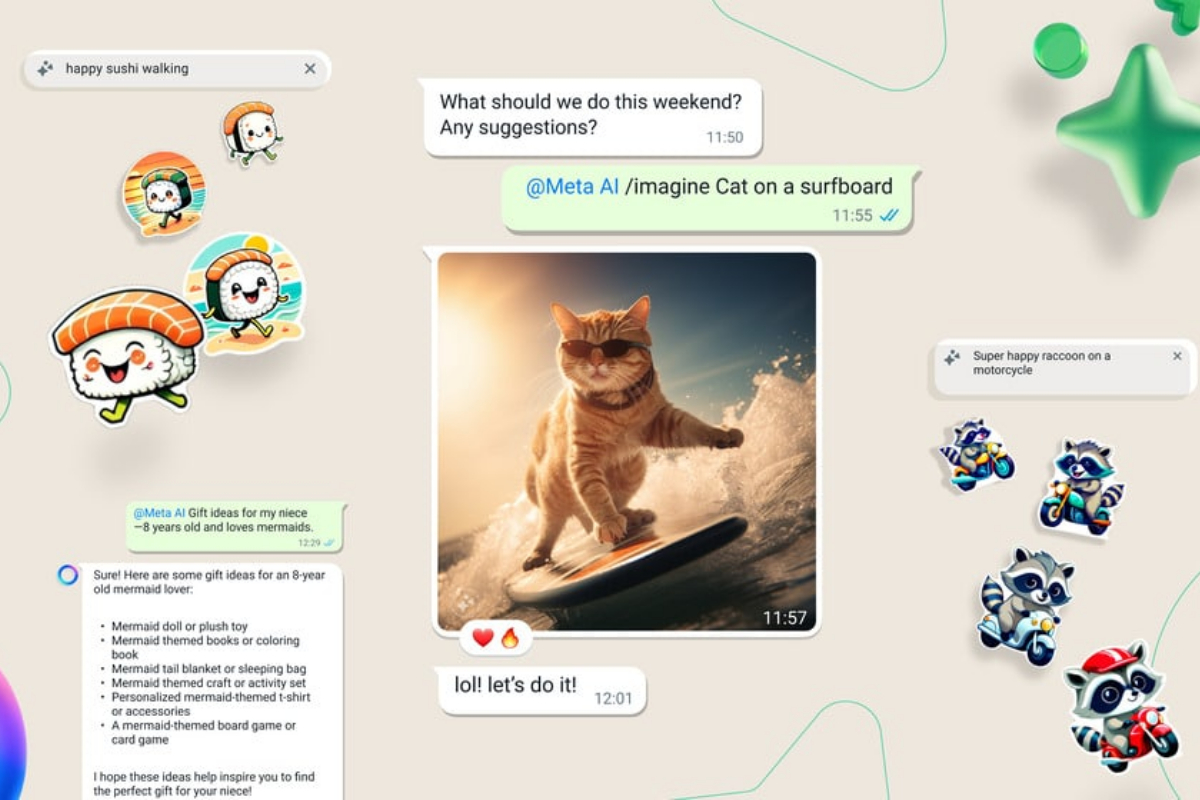The height and width of the screenshot is (800, 1200).
Task: Select the small sushi sticker without background
Action: point(250,132)
